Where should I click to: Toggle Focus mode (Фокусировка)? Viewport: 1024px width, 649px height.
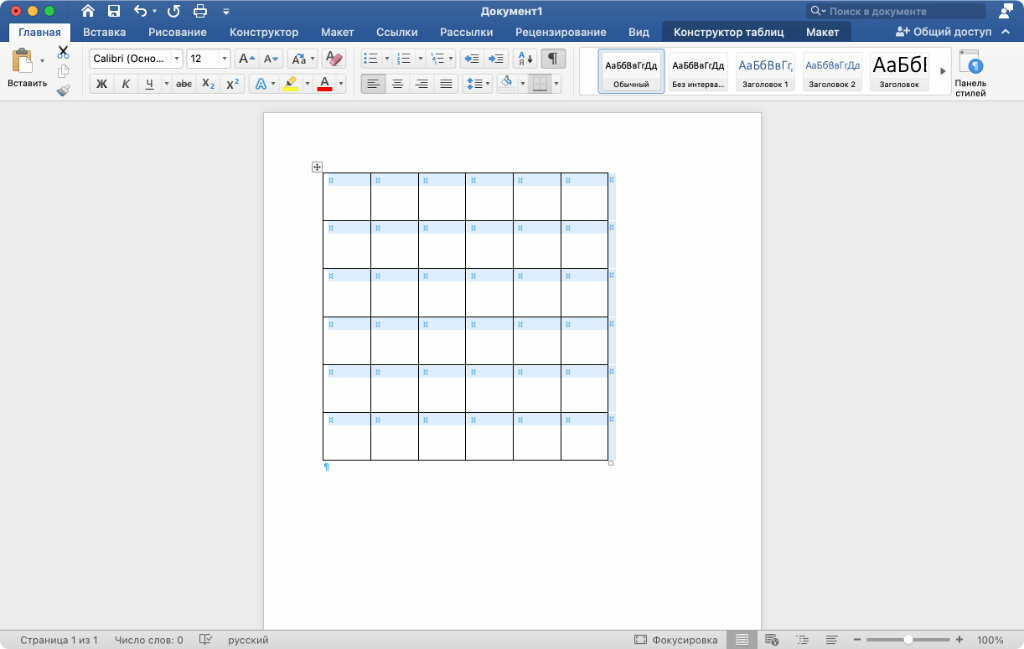(676, 640)
